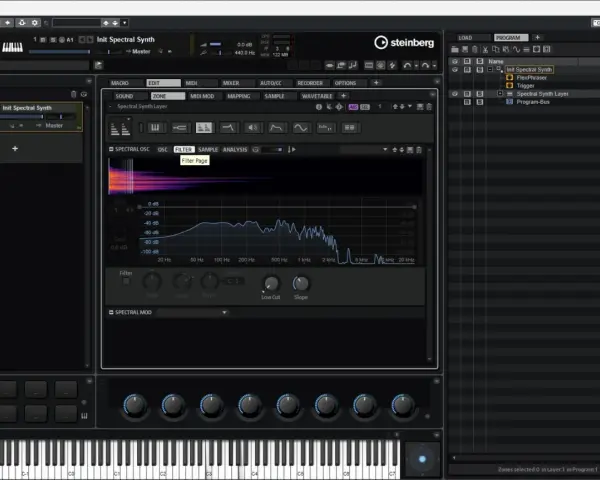Screen dimensions: 600x480
Task: Show the Filter section icon
Action: click(228, 127)
